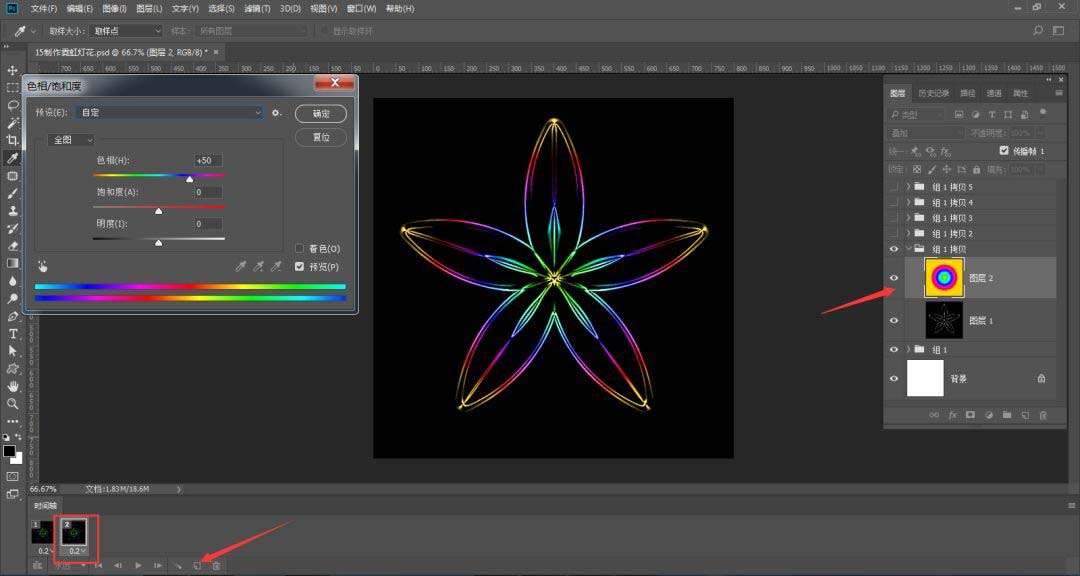Select the Move tool
This screenshot has width=1080, height=576.
12,72
